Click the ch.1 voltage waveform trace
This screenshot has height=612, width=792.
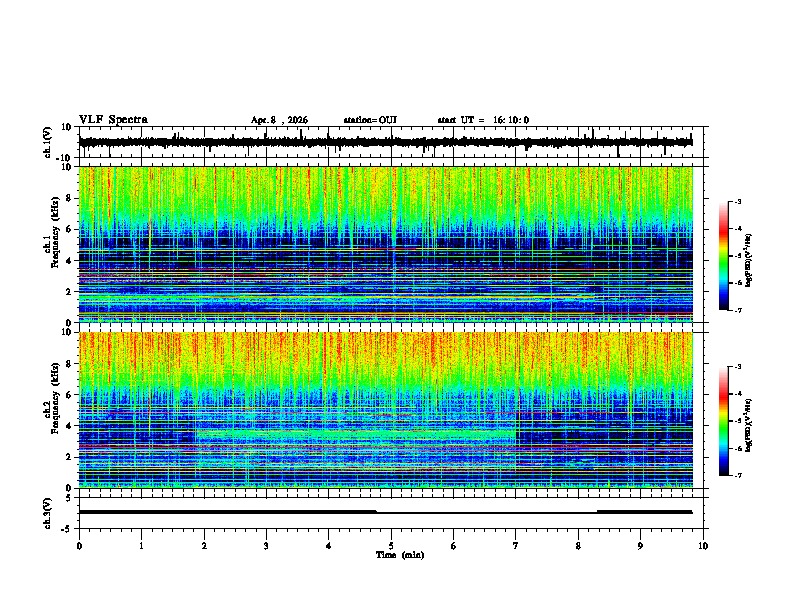click(386, 142)
